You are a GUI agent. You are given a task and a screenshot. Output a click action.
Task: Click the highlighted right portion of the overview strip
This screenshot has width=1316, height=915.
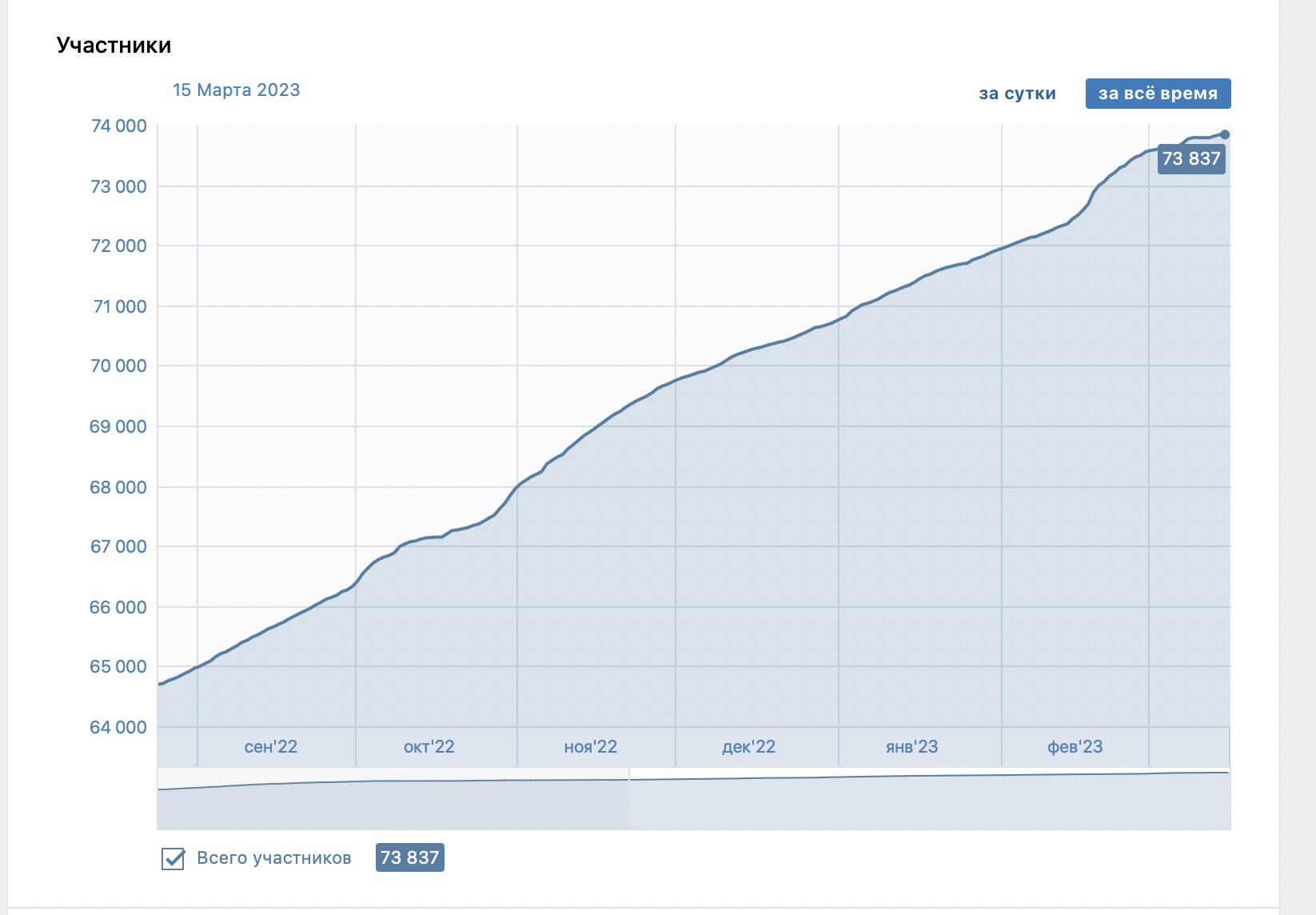coord(930,798)
